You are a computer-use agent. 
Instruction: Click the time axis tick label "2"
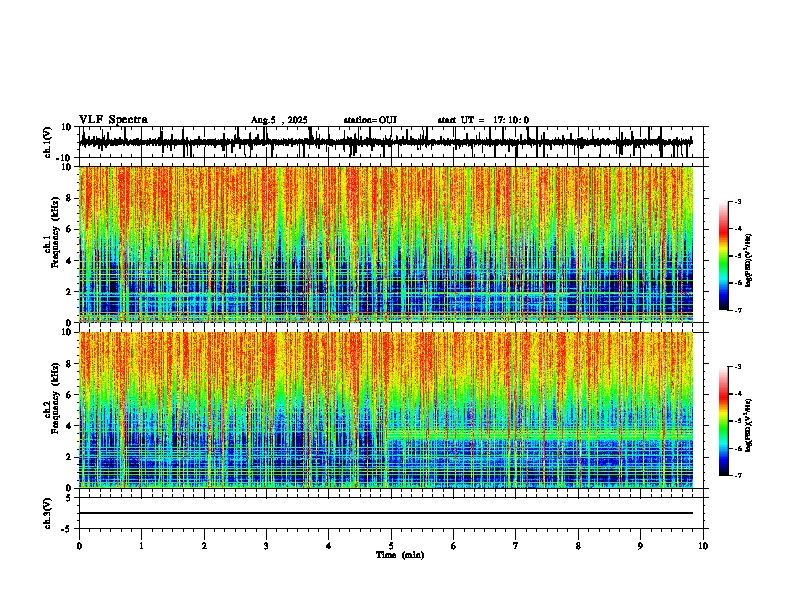(204, 546)
